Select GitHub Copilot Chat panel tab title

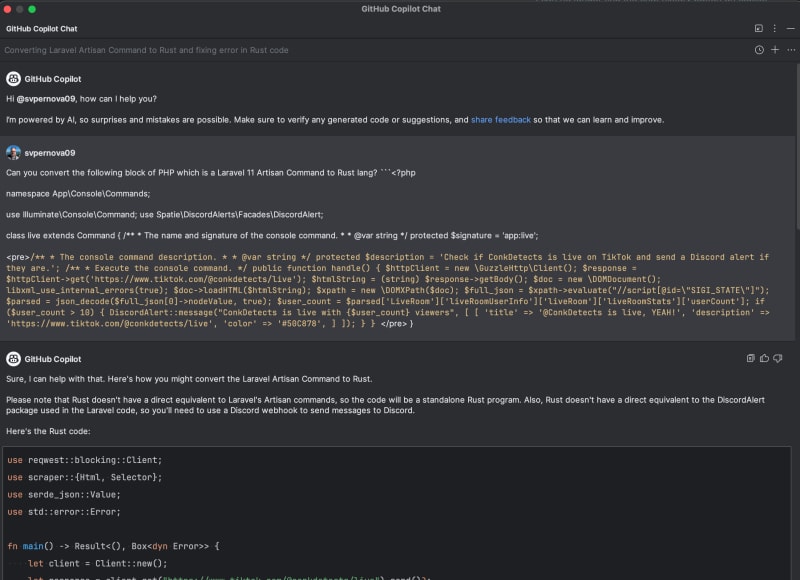coord(41,29)
